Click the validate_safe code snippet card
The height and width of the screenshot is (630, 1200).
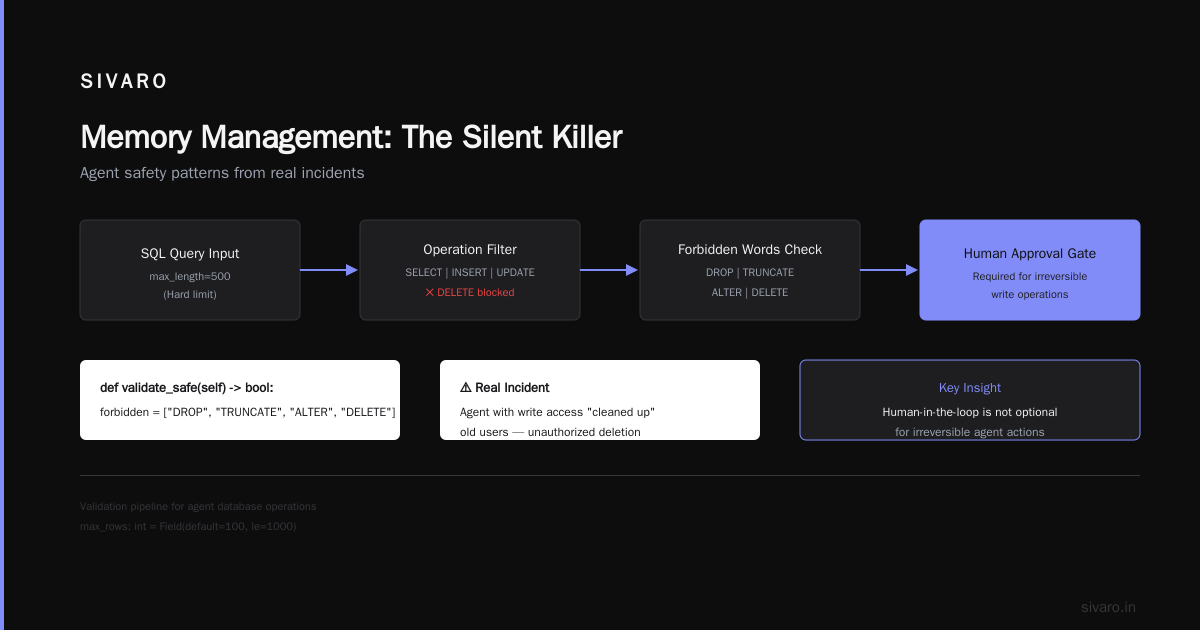click(x=240, y=400)
